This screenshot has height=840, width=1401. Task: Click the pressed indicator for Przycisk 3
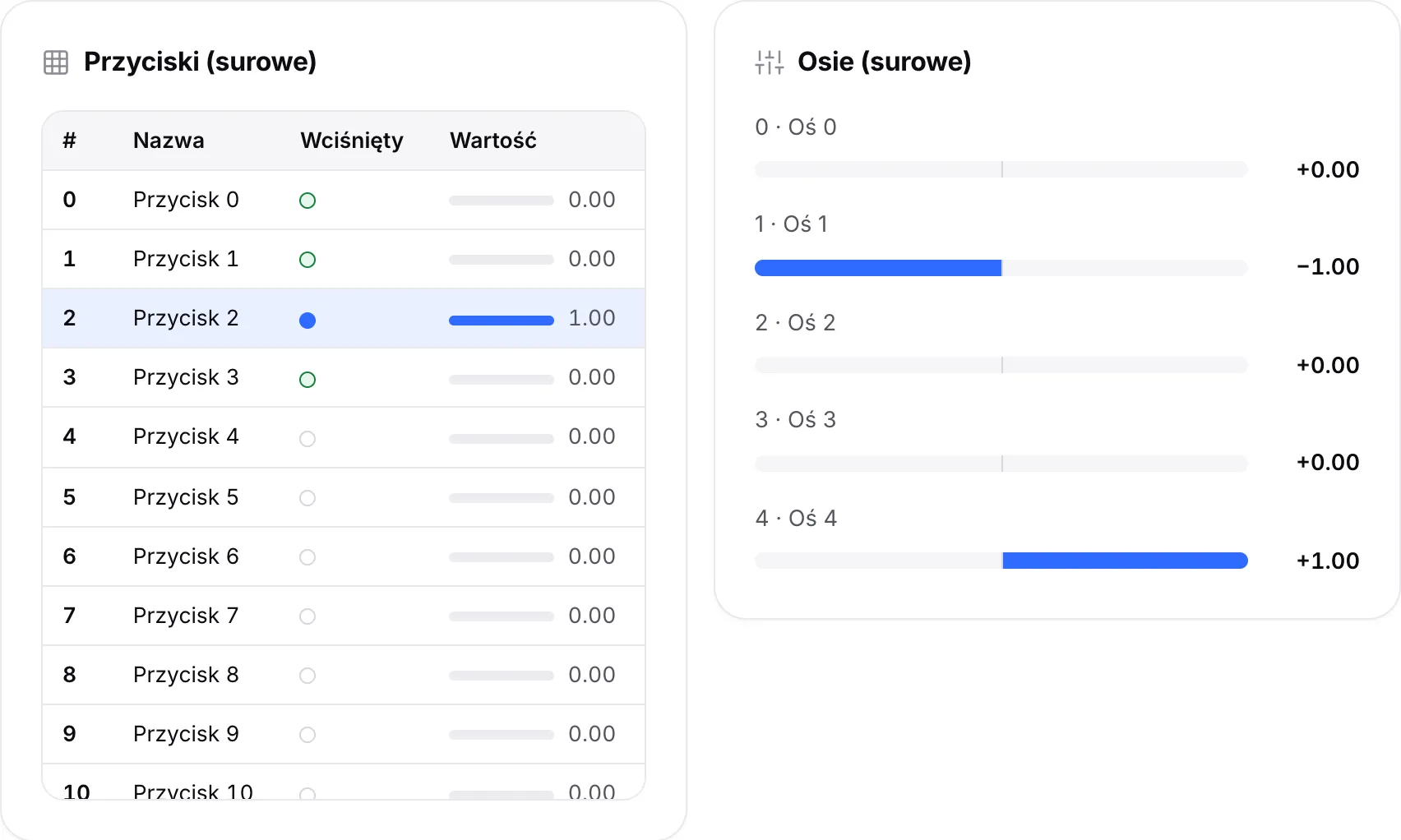(x=307, y=380)
